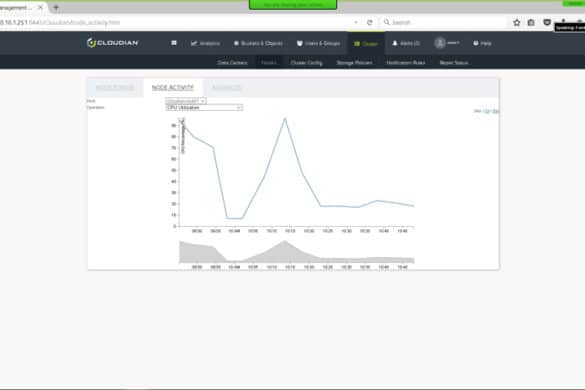
Task: Open the Analytics menu
Action: pyautogui.click(x=205, y=43)
